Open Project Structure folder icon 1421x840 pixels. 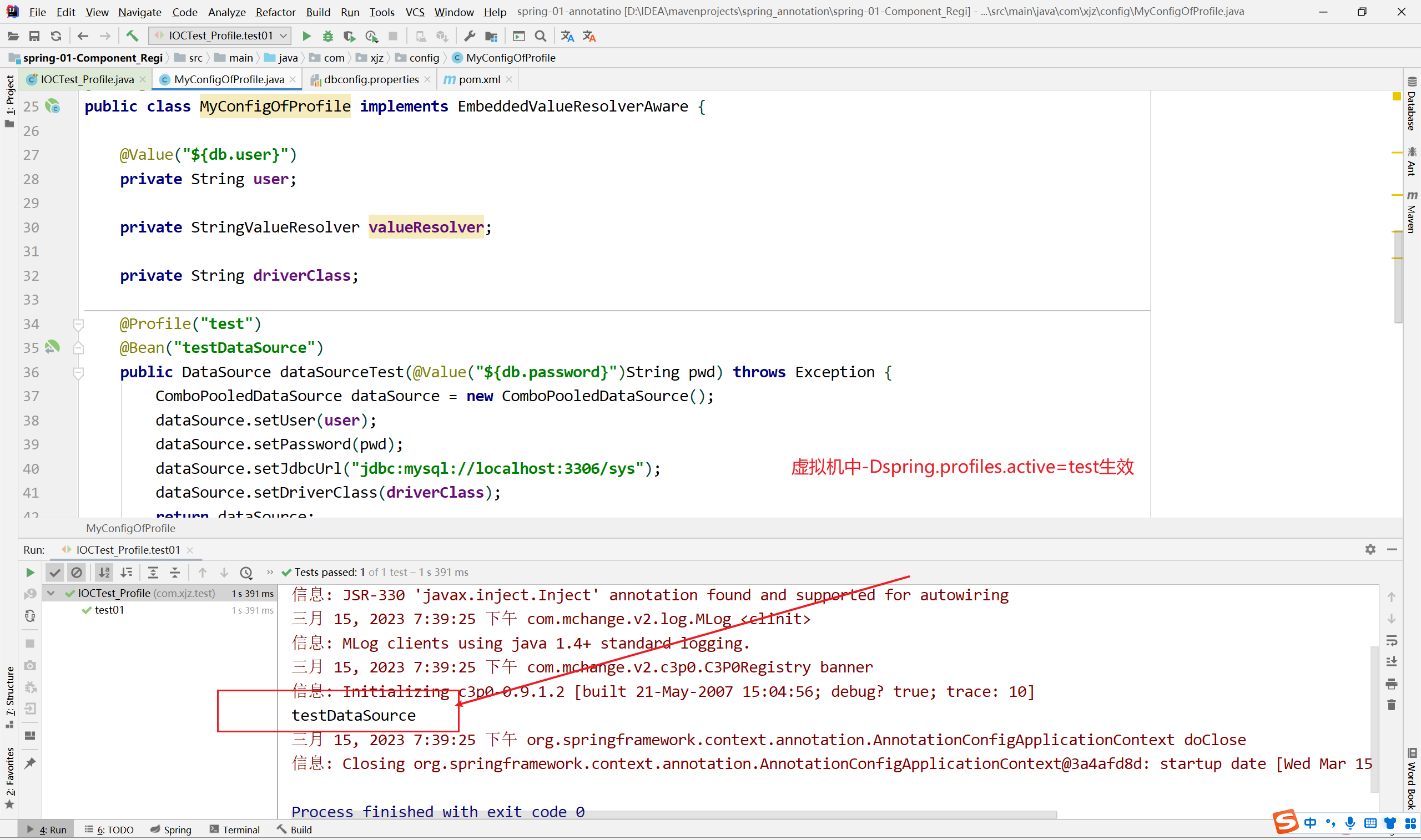(491, 36)
